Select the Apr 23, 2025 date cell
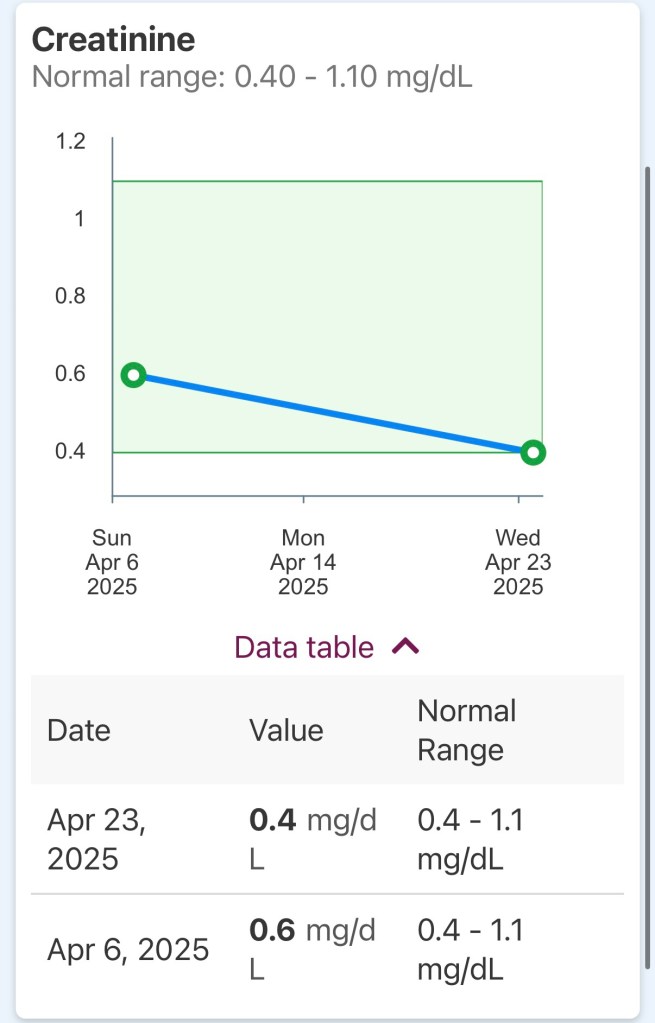Image resolution: width=655 pixels, height=1023 pixels. point(97,840)
